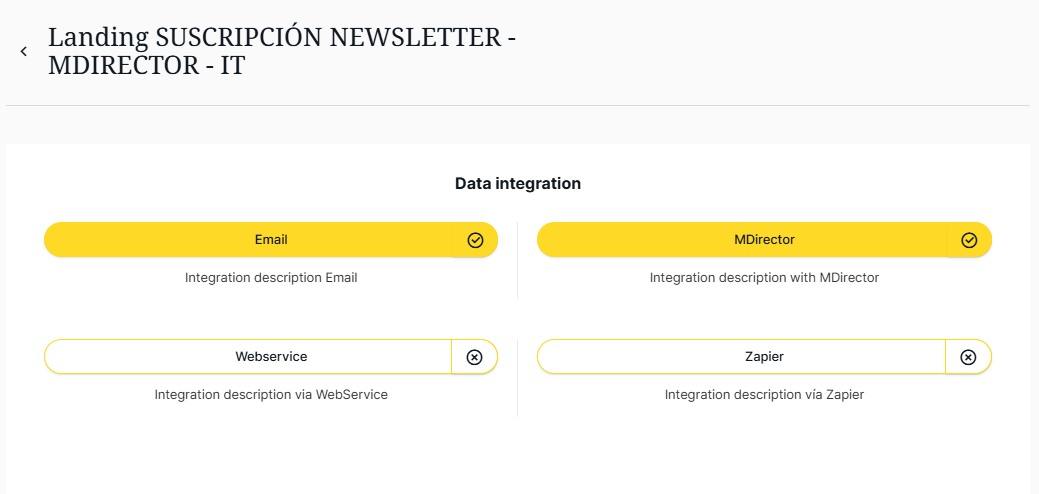
Task: Click the 'Data integration' section heading
Action: coord(518,184)
